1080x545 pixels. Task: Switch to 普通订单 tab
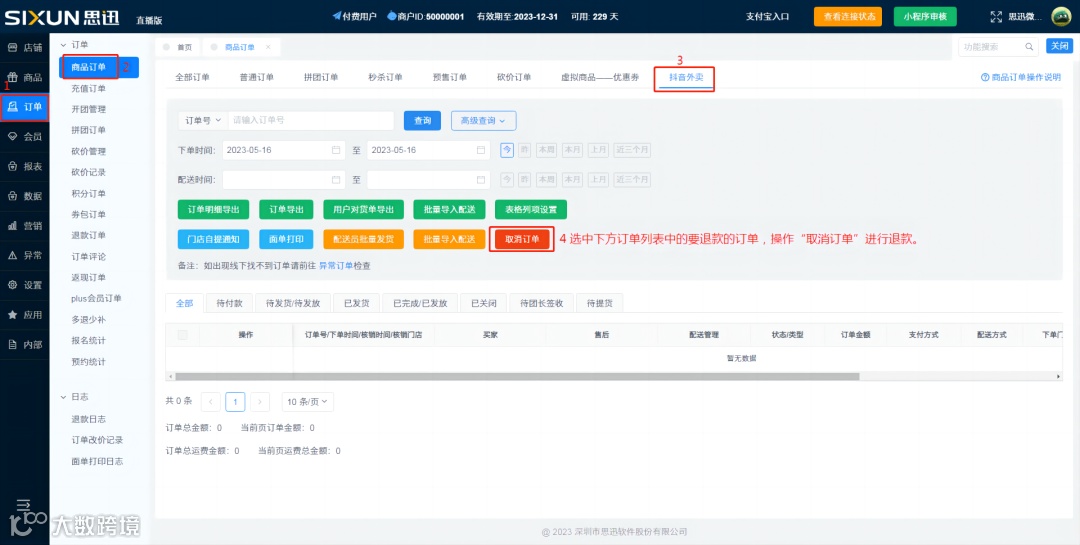[257, 77]
